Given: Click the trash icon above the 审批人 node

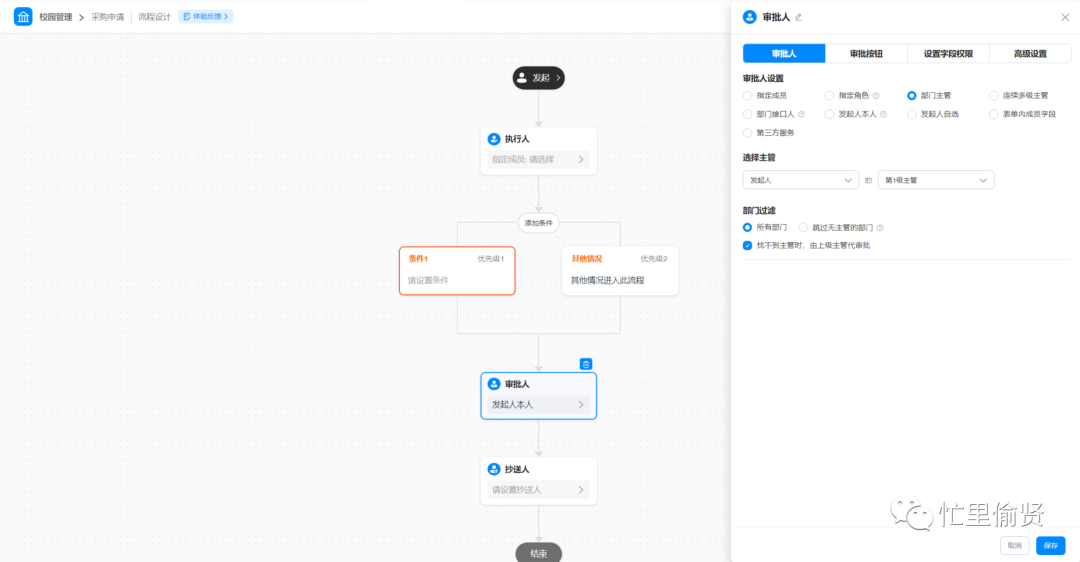Looking at the screenshot, I should (585, 364).
